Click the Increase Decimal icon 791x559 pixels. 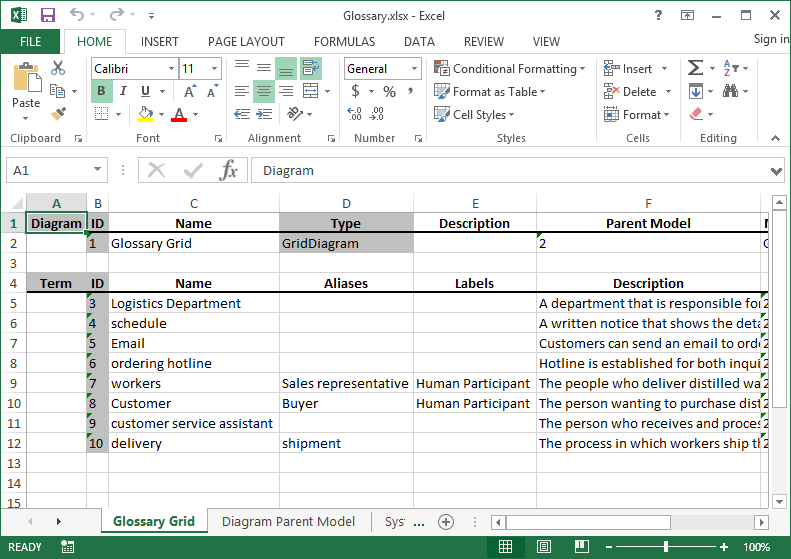point(355,114)
